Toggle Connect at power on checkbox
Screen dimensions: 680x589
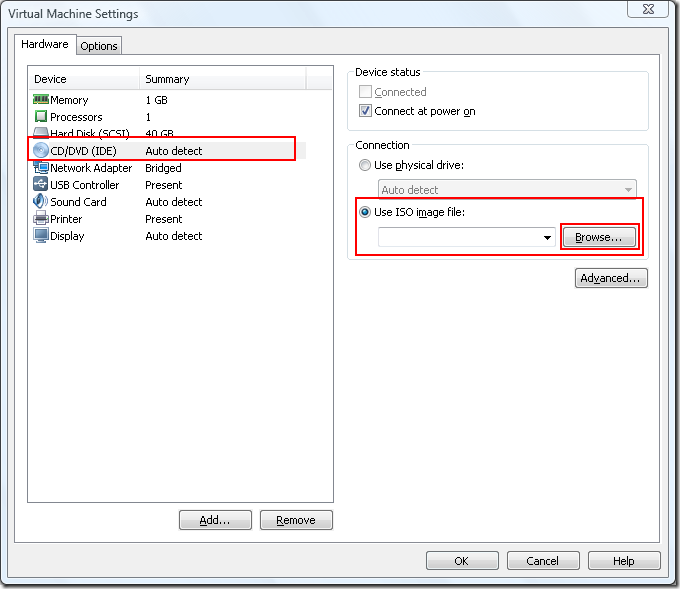tap(365, 111)
